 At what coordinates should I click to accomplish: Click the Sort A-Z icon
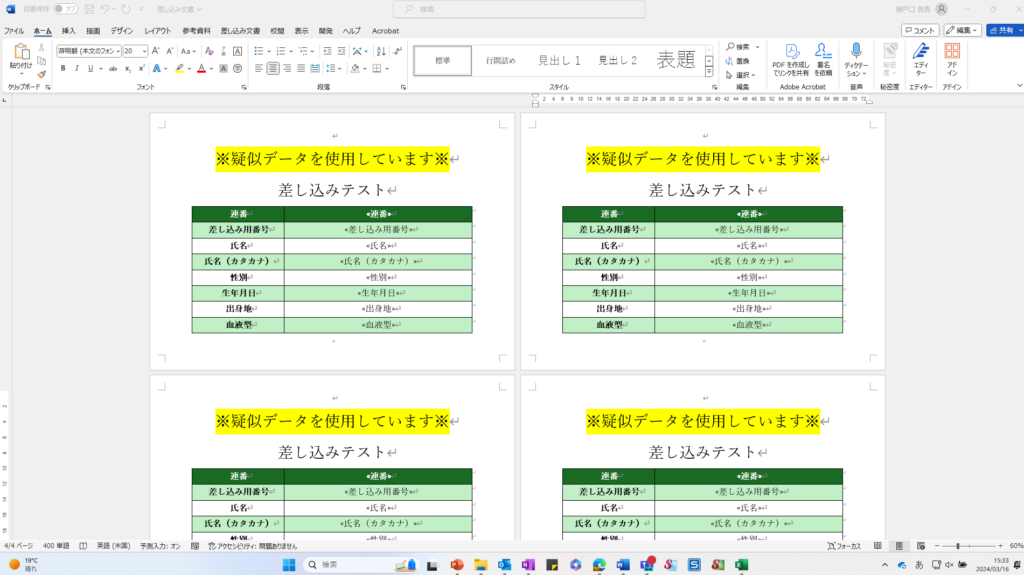click(x=381, y=51)
